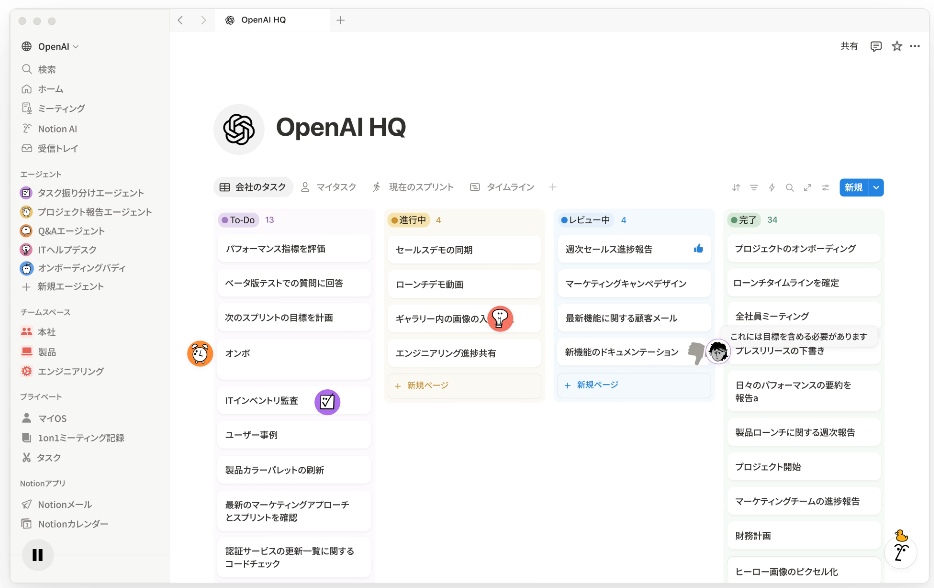Add 新規ページ in 進行中 column
The width and height of the screenshot is (934, 588).
[x=465, y=386]
